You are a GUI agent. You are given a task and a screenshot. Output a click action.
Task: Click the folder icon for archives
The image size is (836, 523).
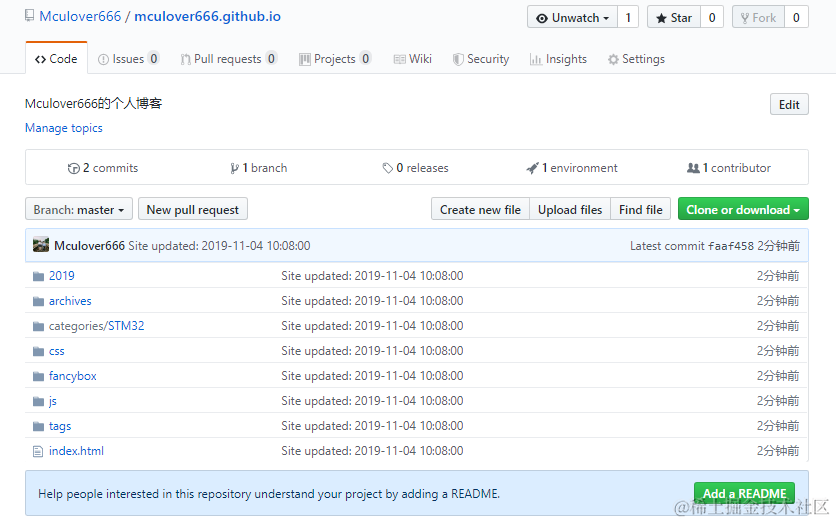click(38, 301)
